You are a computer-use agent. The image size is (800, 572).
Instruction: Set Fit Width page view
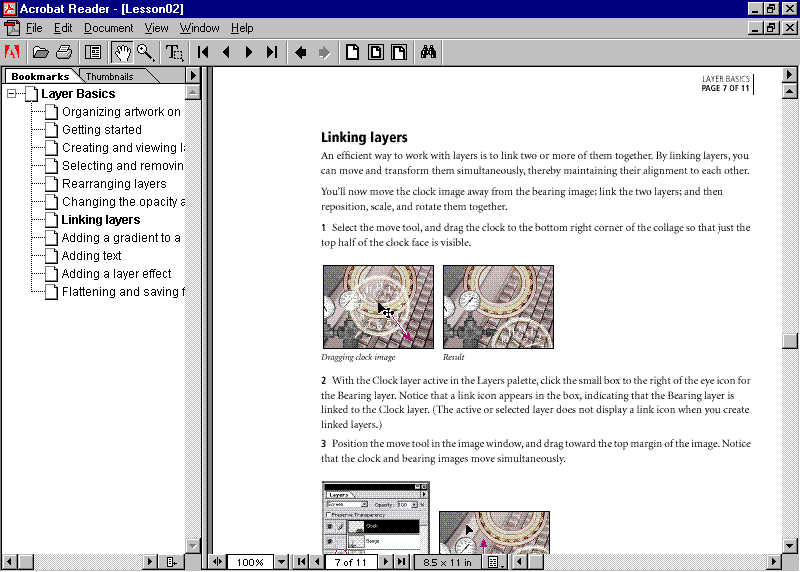click(x=399, y=52)
